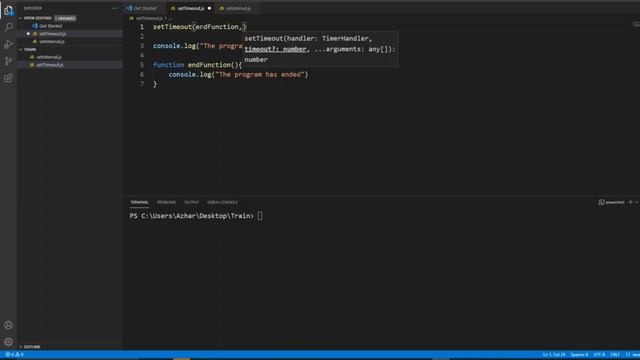Click 'Ln 1, Col 24' in status bar

(554, 354)
